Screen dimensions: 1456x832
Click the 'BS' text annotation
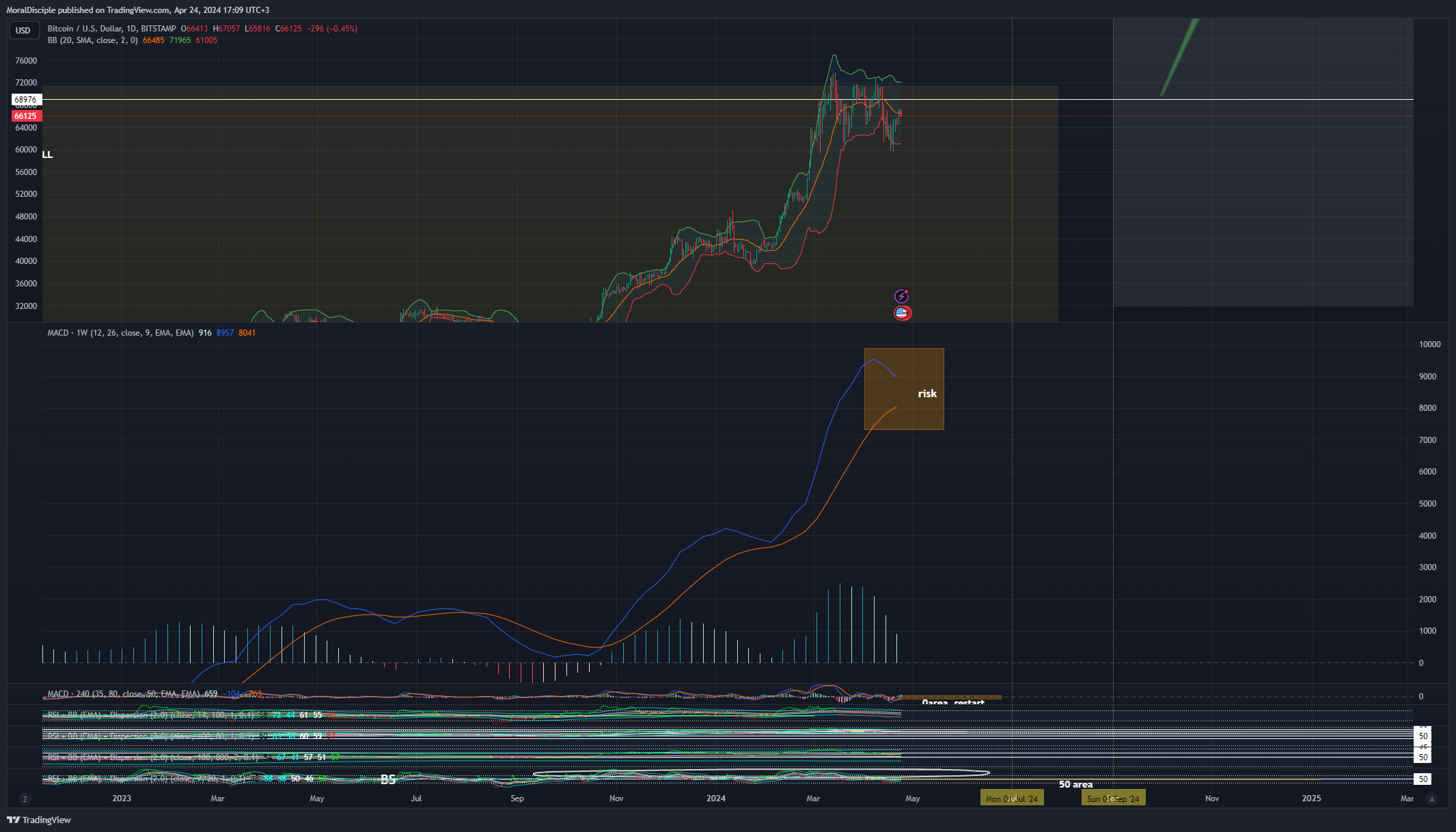(388, 779)
